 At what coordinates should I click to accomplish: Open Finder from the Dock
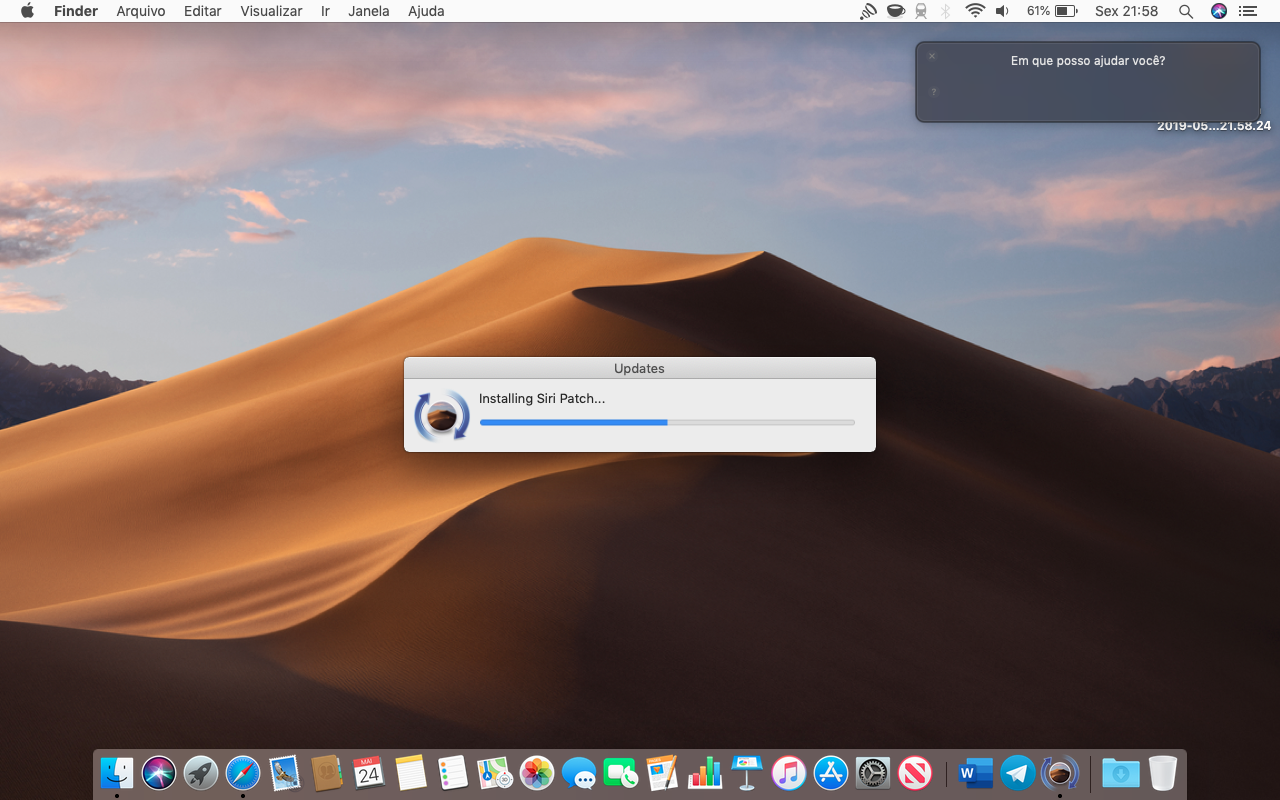[x=117, y=772]
